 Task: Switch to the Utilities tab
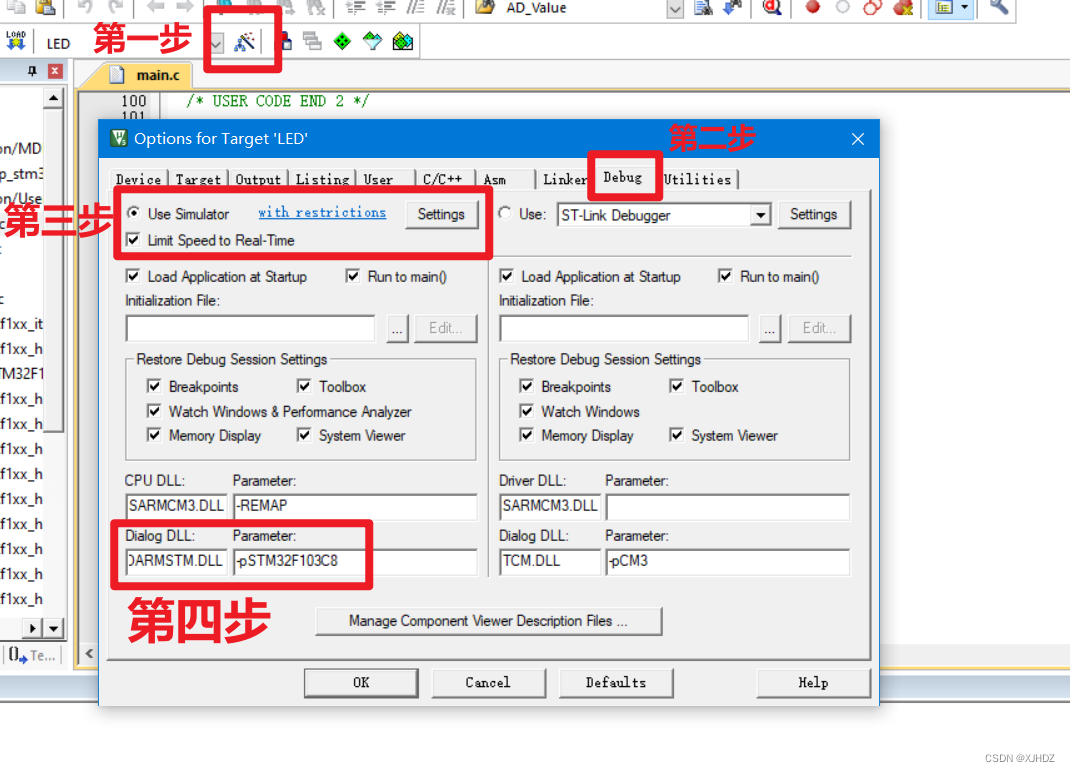tap(697, 180)
